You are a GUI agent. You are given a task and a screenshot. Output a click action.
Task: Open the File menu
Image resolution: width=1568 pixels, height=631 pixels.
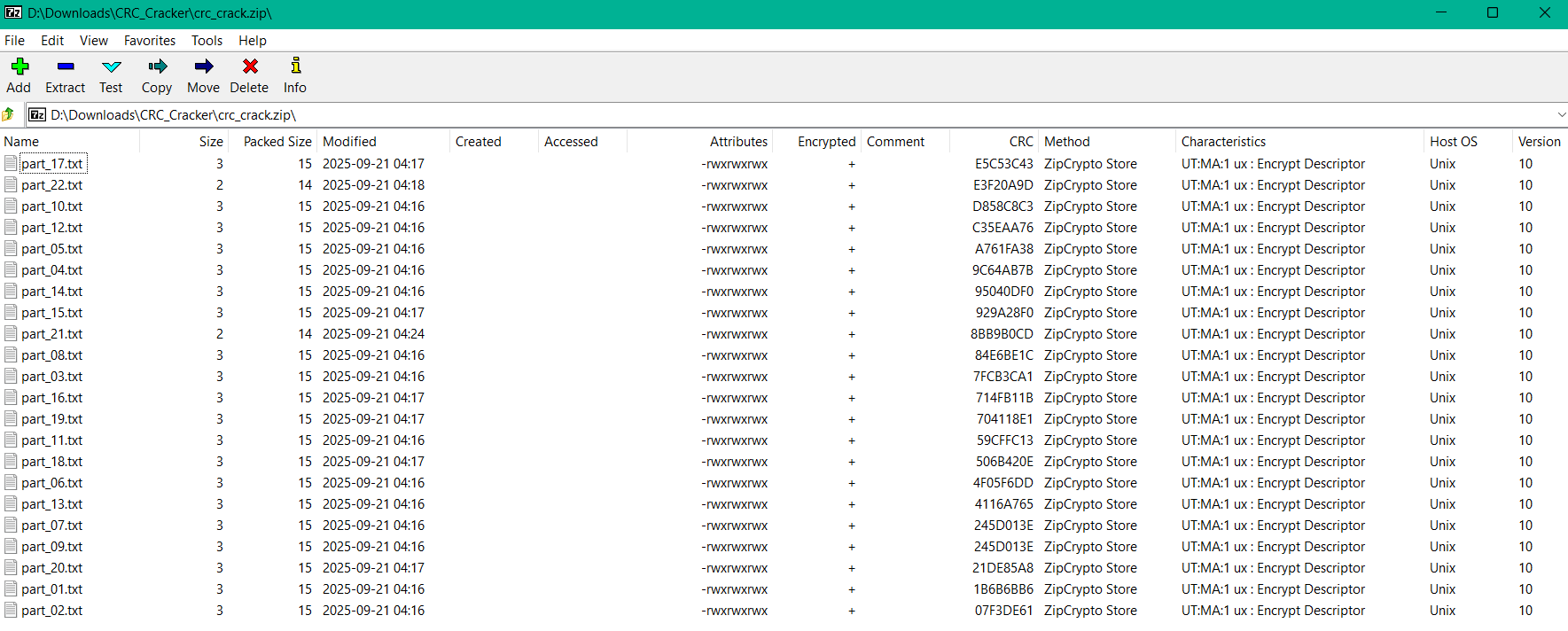point(14,41)
